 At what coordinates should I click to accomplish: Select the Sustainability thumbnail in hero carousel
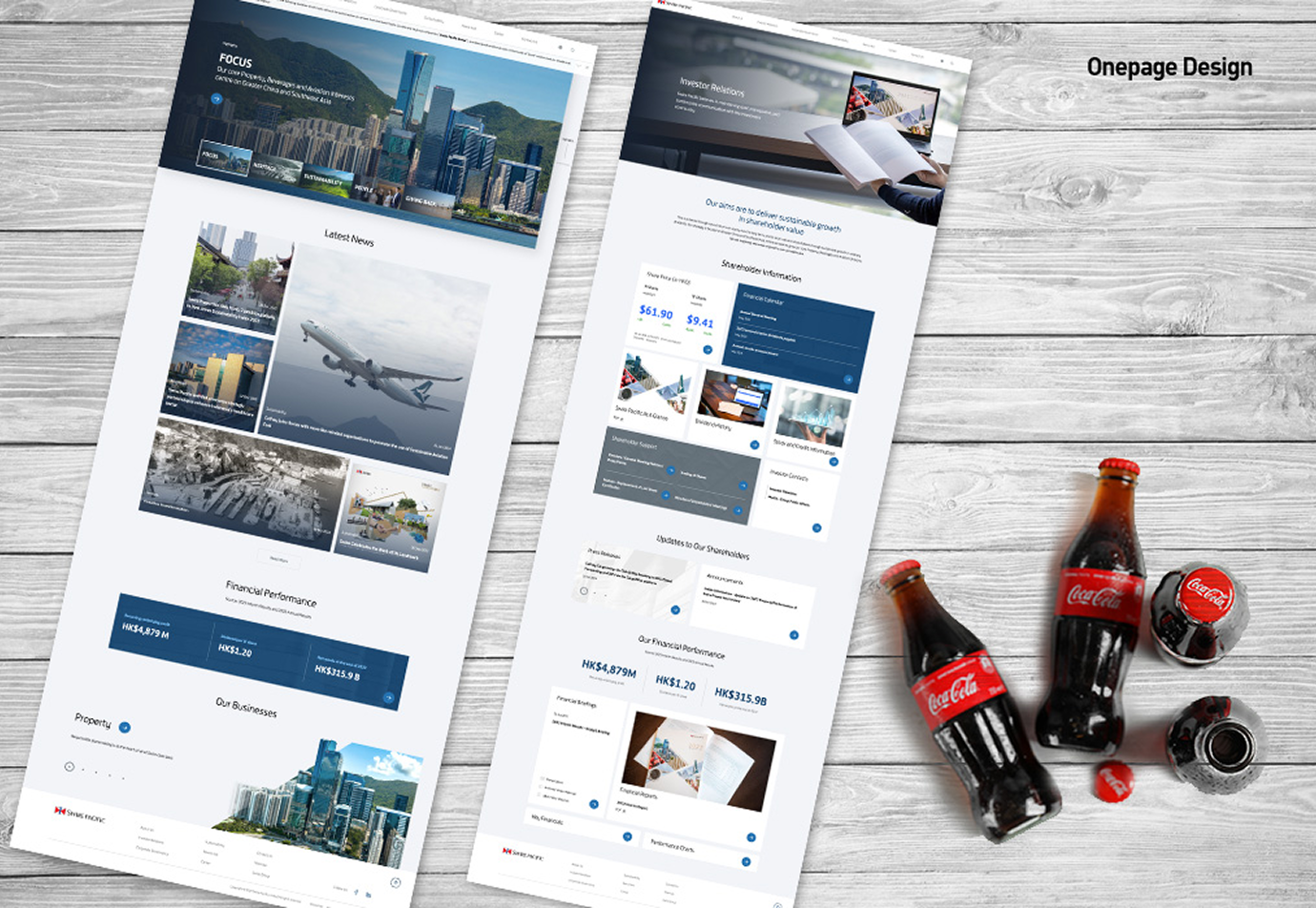click(326, 179)
